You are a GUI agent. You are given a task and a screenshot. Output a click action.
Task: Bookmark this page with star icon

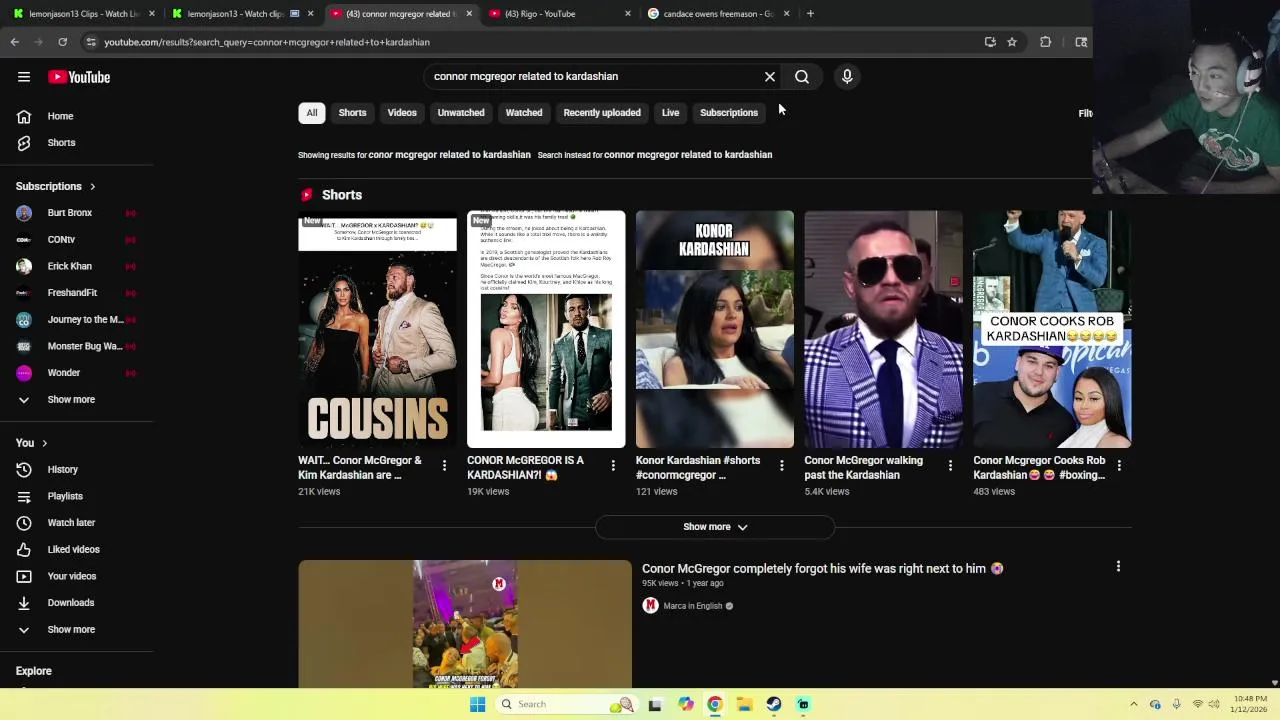(1012, 42)
